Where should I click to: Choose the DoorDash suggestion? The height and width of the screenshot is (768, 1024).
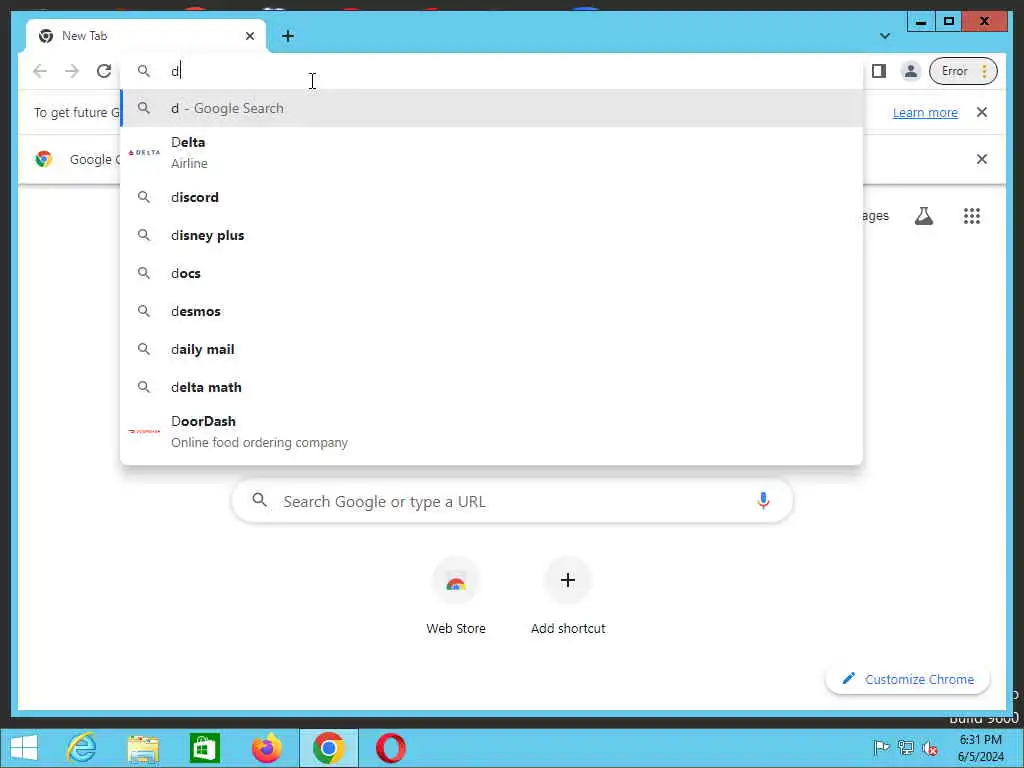point(491,432)
